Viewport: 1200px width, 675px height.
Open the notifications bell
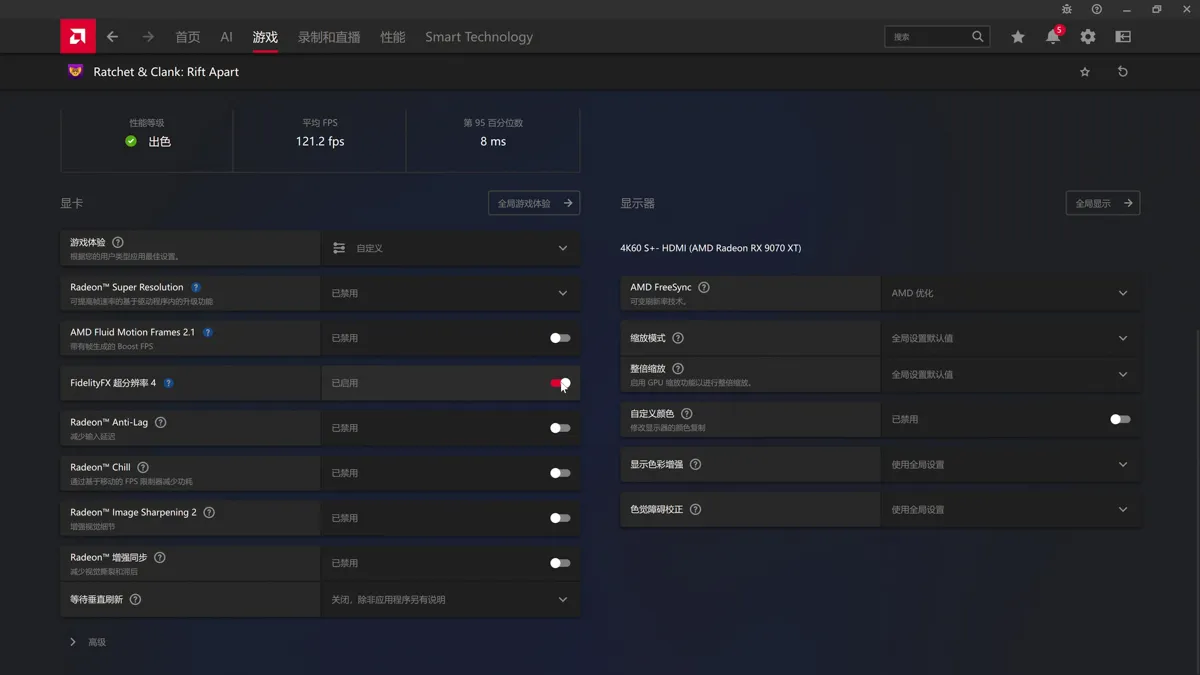tap(1053, 37)
